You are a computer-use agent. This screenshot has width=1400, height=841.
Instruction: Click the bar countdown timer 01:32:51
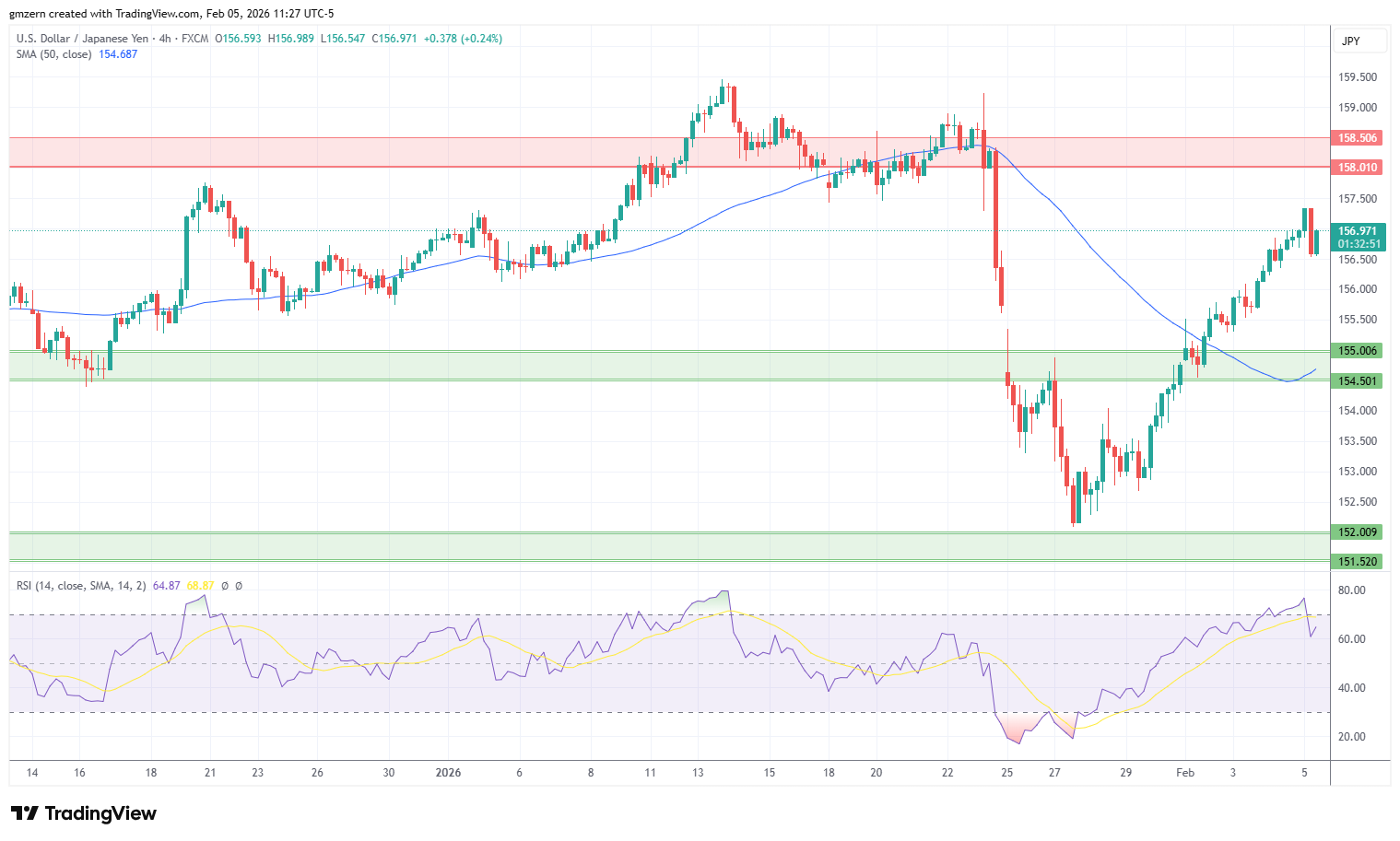click(1358, 244)
